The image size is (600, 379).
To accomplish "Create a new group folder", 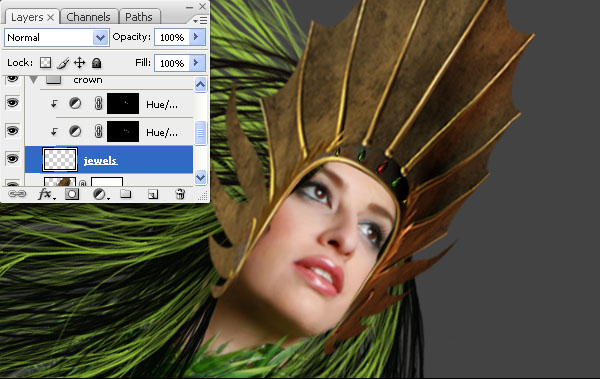I will (x=126, y=194).
